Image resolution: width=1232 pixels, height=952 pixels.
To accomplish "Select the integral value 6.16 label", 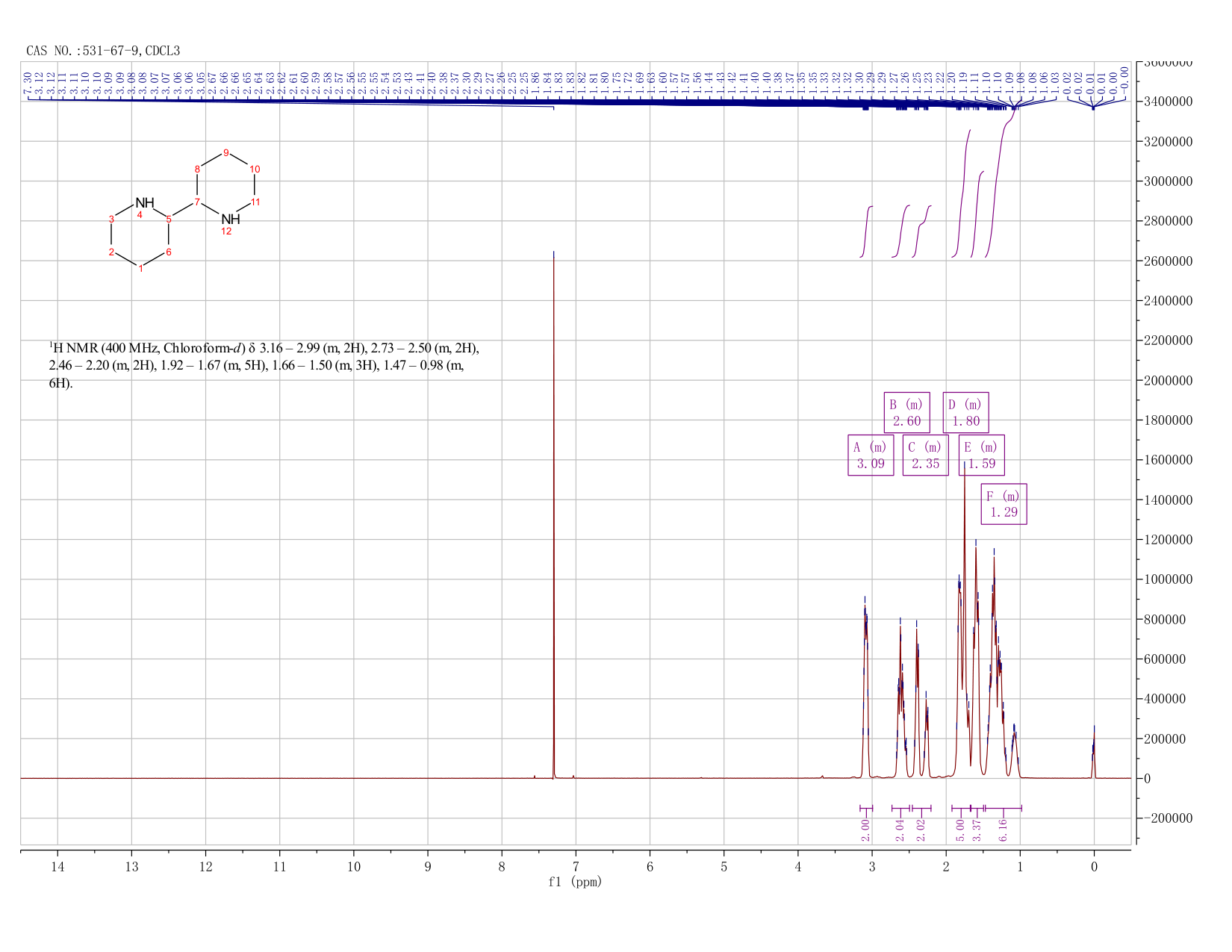I will point(1003,830).
